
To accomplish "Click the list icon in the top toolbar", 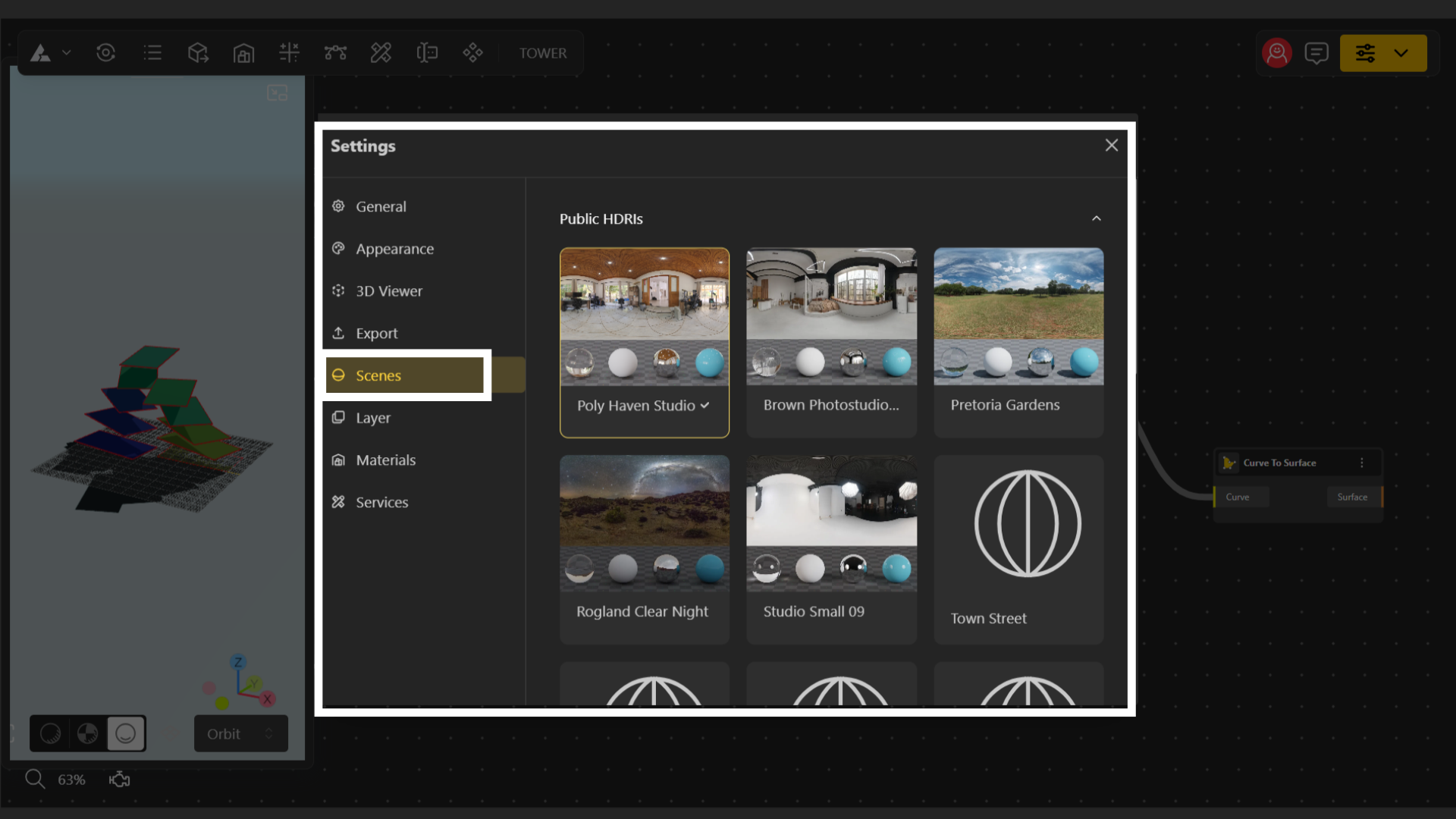I will tap(152, 53).
